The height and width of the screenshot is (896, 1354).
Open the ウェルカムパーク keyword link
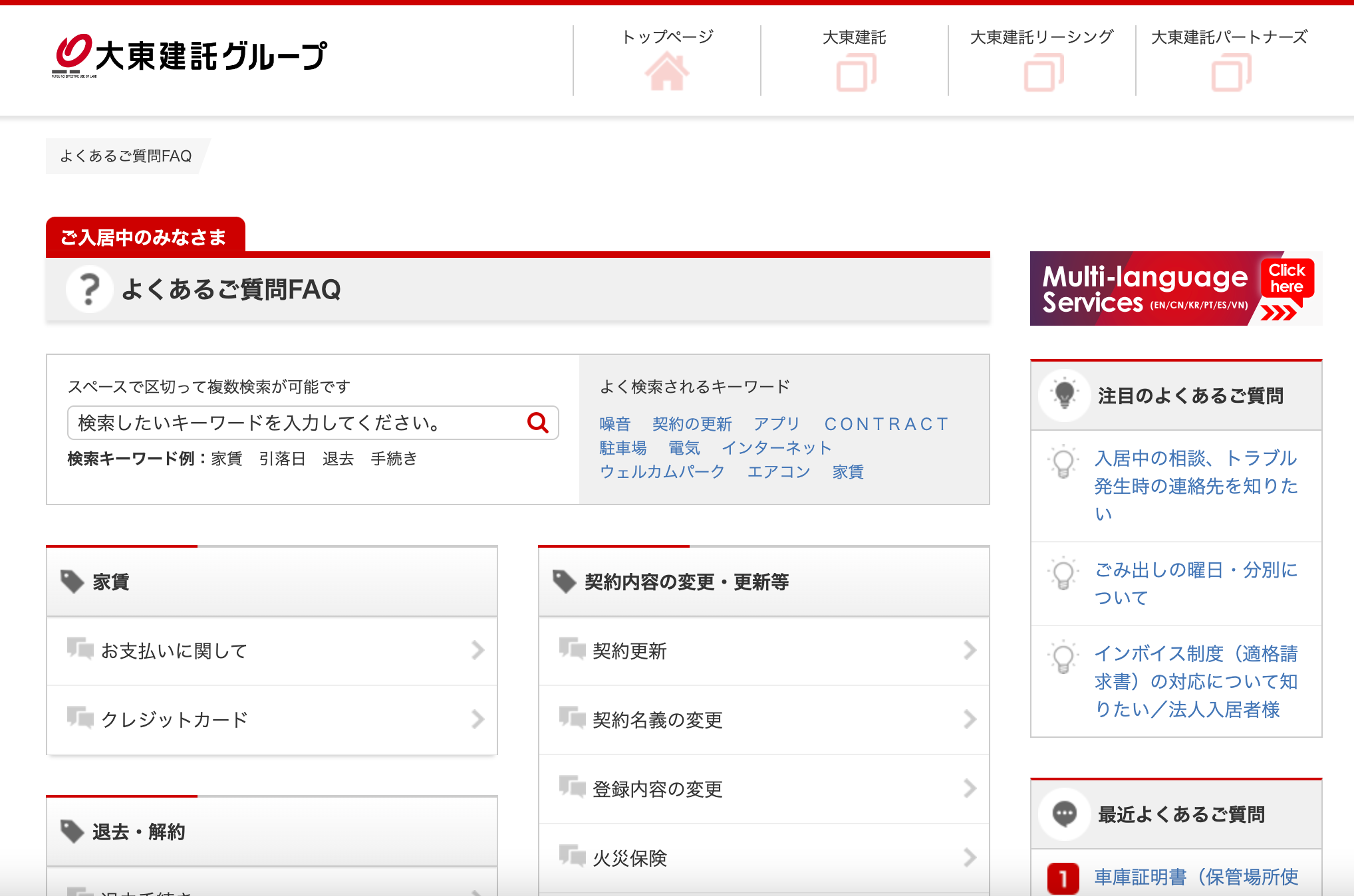coord(662,471)
